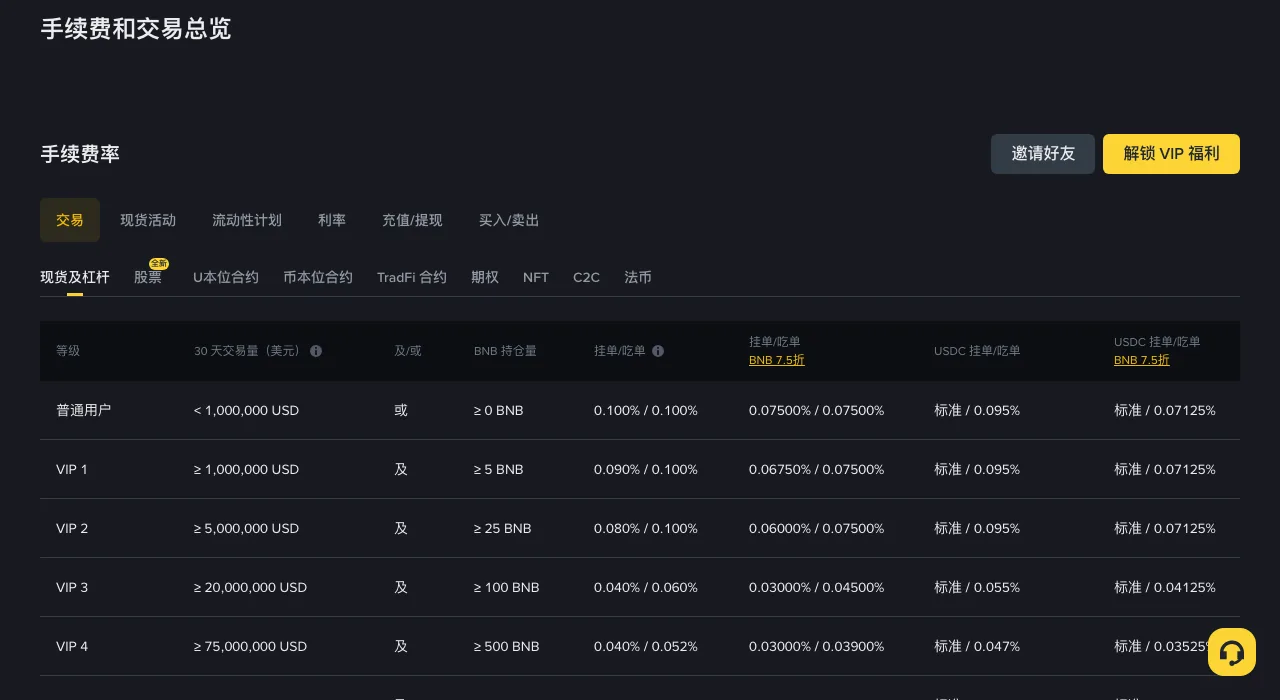Viewport: 1280px width, 700px height.
Task: Click the 0.03000% / 0.04500% discounted fee
Action: coord(817,587)
